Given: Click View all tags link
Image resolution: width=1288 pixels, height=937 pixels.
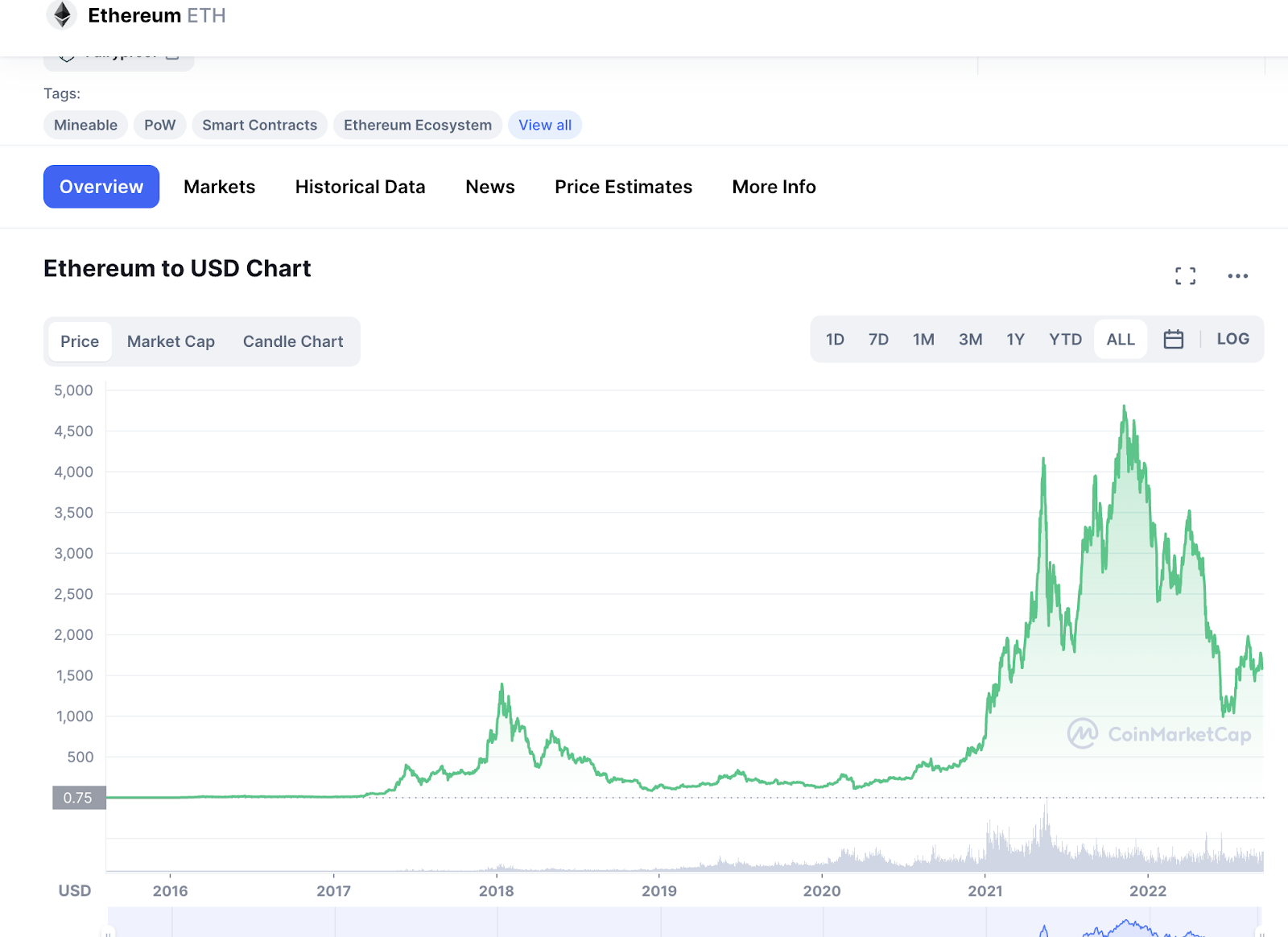Looking at the screenshot, I should tap(545, 125).
